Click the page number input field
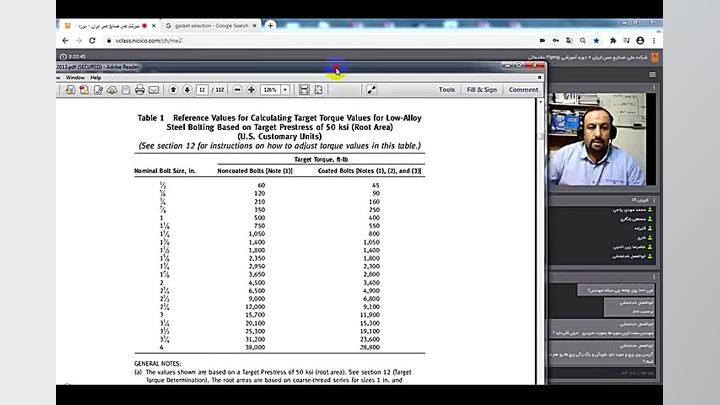The image size is (720, 405). [x=203, y=90]
